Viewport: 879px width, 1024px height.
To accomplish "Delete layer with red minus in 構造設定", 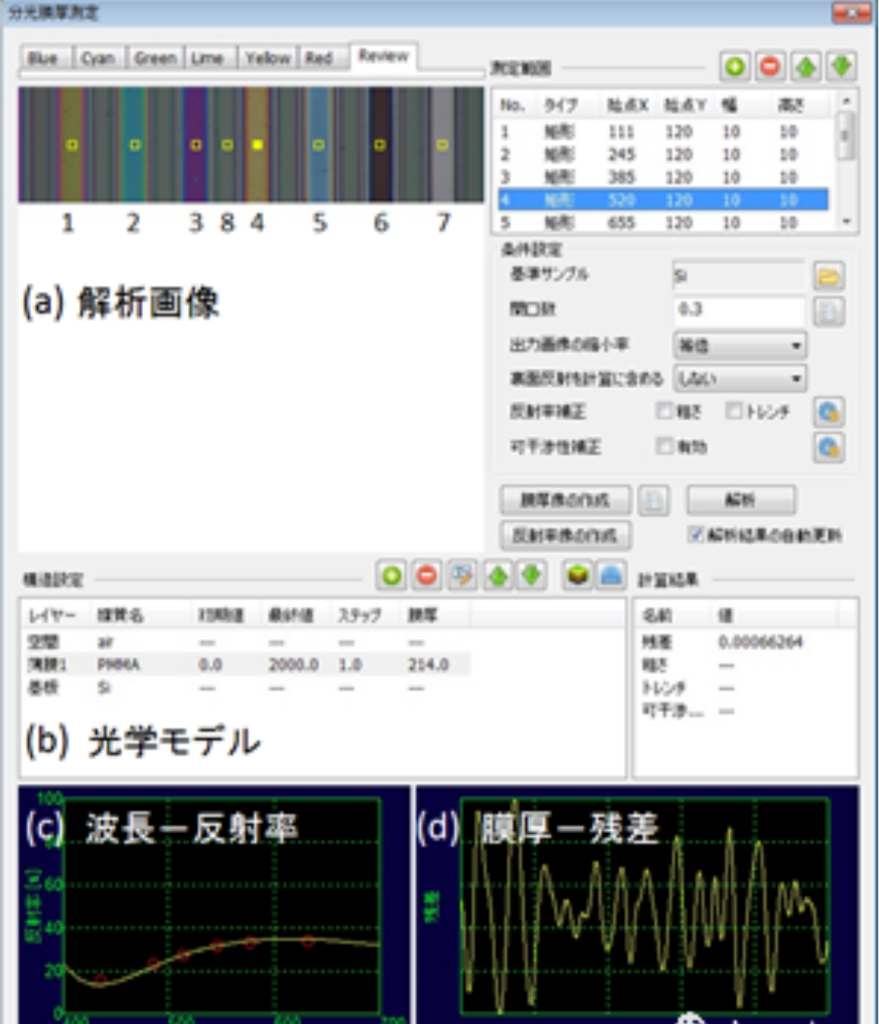I will click(427, 575).
